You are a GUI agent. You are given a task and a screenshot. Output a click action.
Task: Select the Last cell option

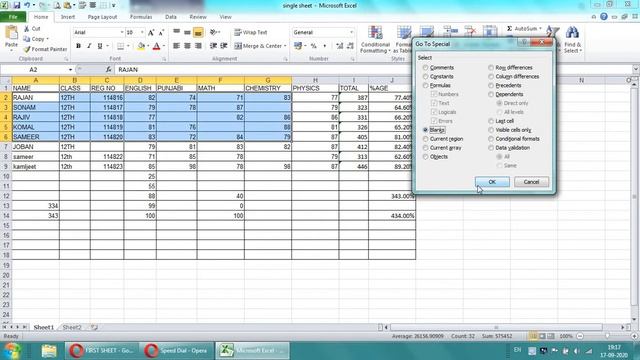click(x=491, y=121)
